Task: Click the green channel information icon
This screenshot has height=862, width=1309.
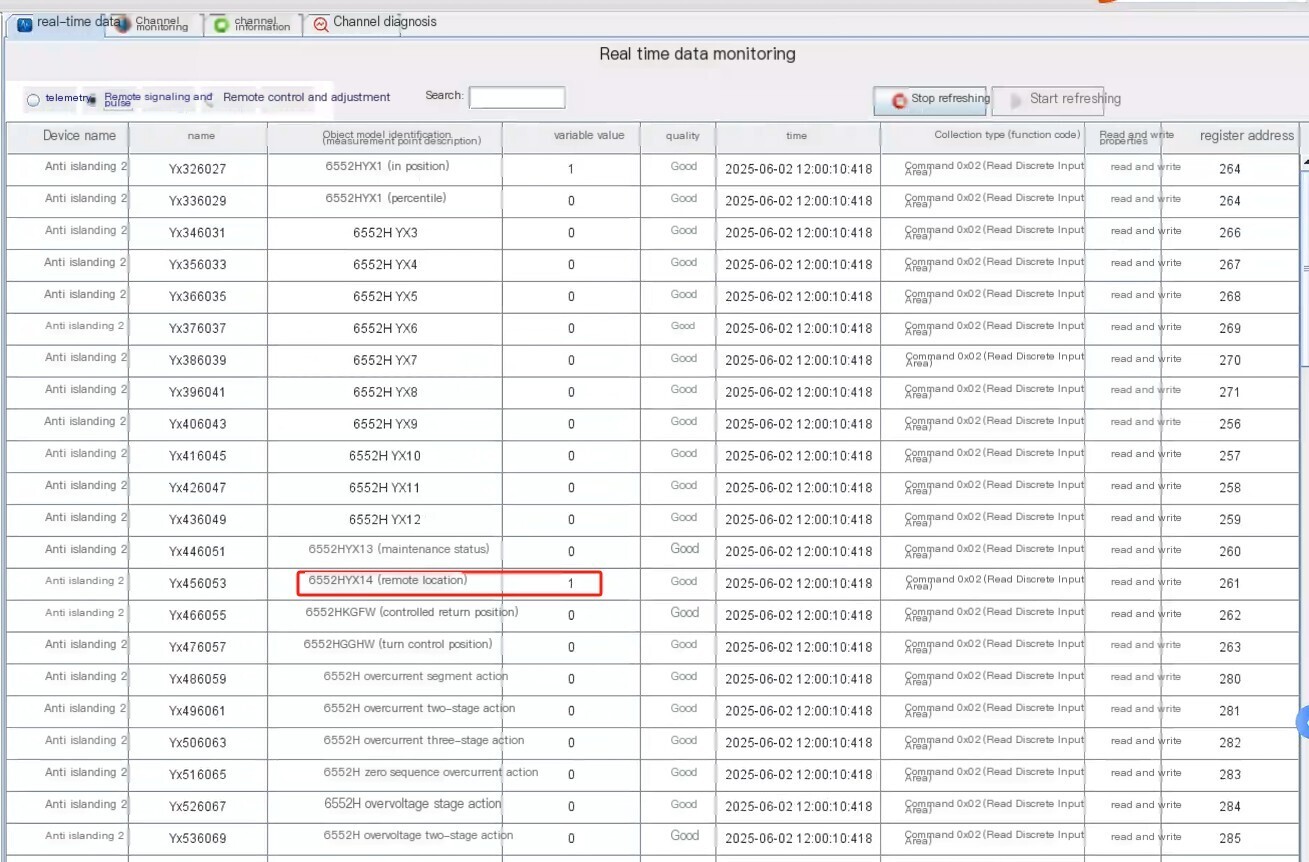Action: click(x=221, y=25)
